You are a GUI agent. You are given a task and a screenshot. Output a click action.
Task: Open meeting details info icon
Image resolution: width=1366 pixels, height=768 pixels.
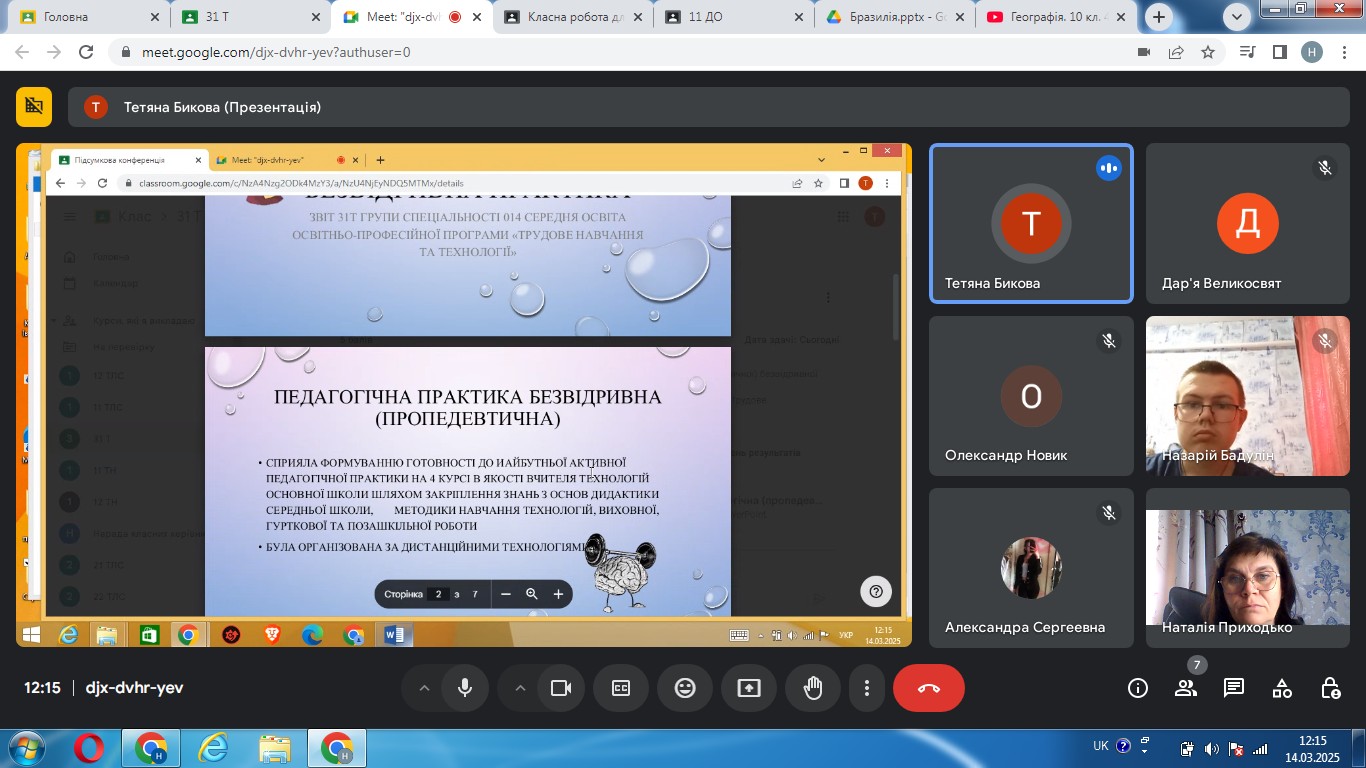point(1137,688)
